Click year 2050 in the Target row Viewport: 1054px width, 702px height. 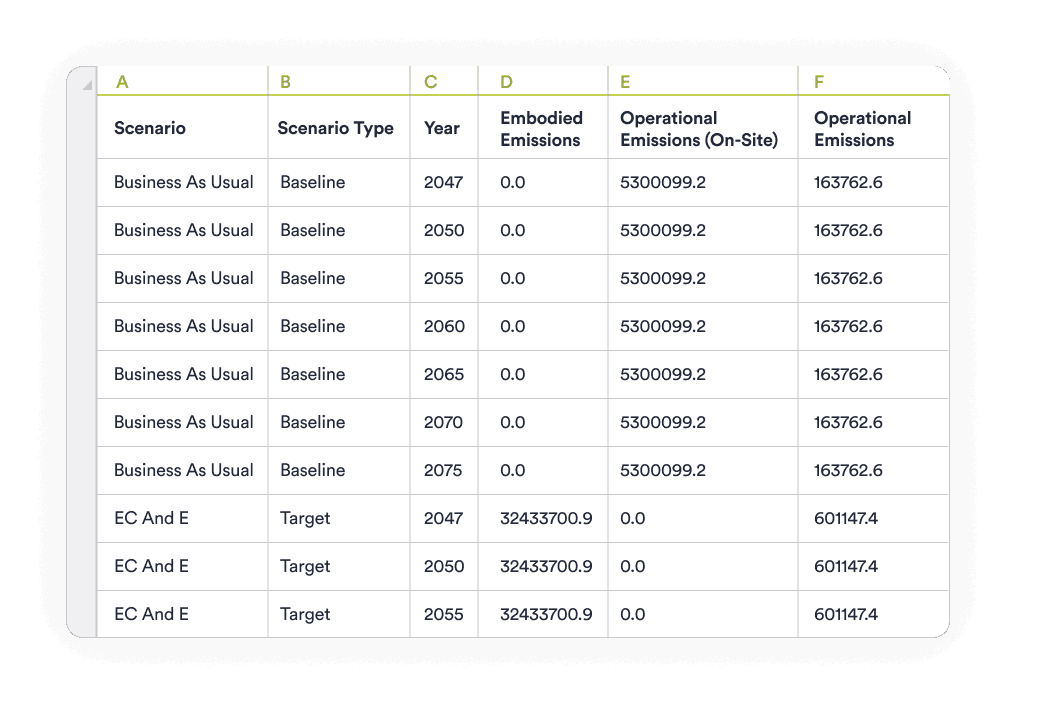(444, 566)
